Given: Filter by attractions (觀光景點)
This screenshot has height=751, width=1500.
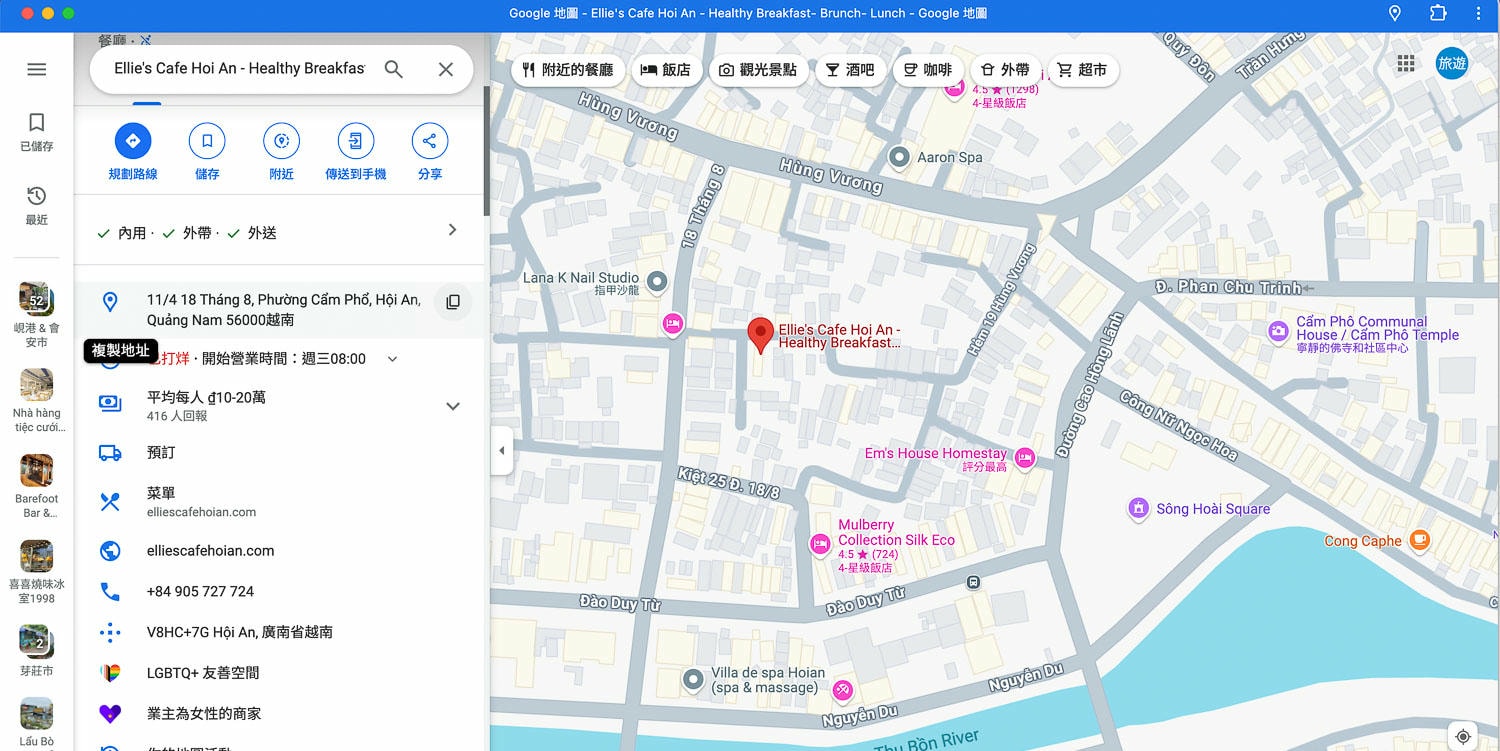Looking at the screenshot, I should coord(759,70).
